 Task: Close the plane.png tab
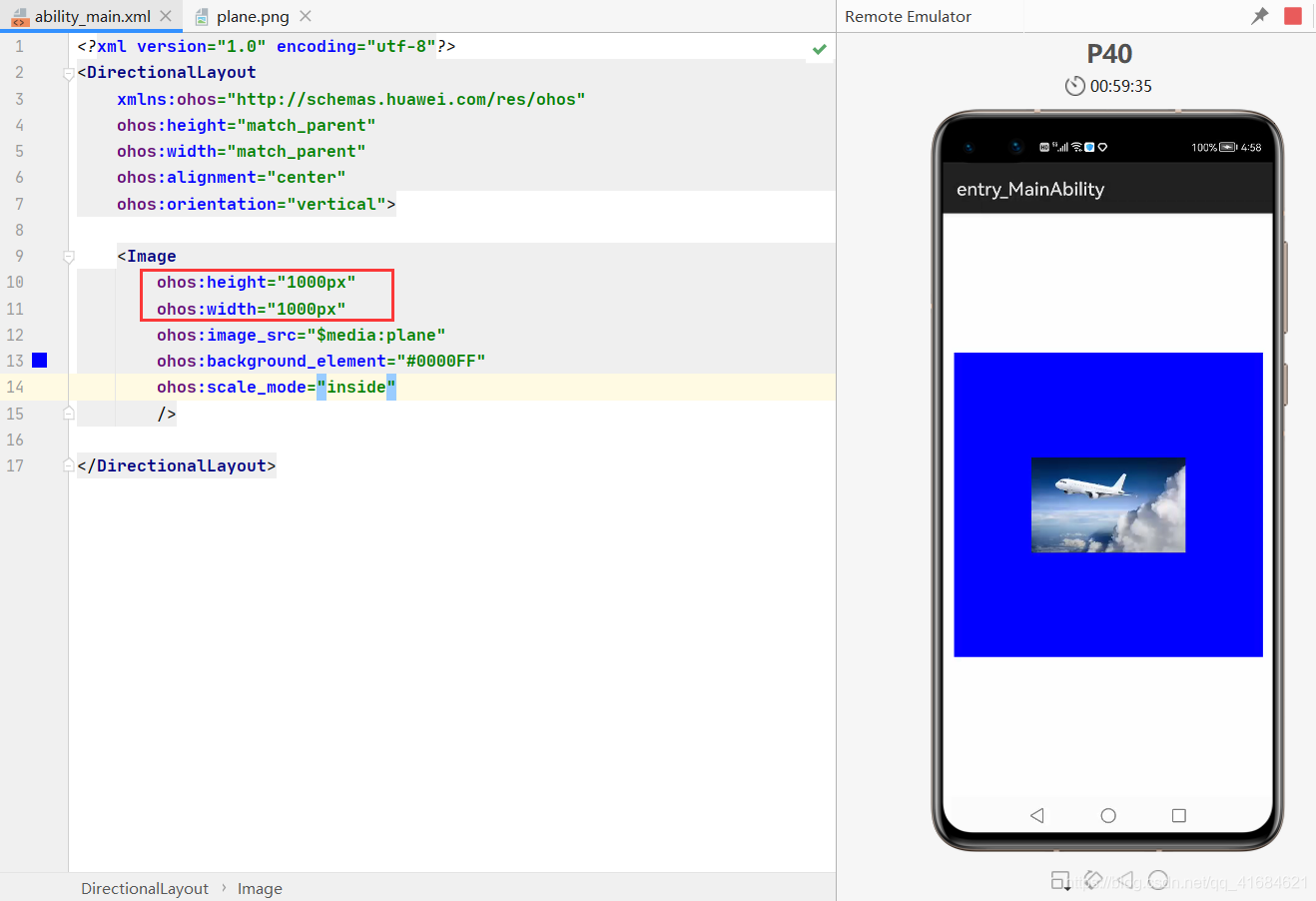(306, 16)
